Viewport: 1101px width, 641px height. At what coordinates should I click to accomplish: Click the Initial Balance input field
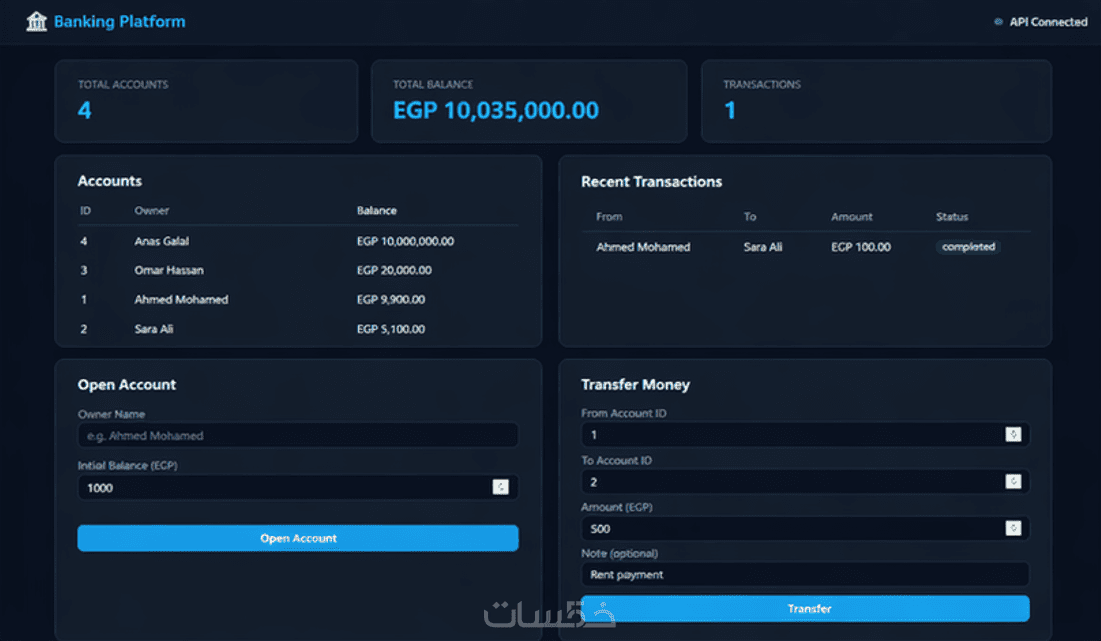[x=298, y=487]
